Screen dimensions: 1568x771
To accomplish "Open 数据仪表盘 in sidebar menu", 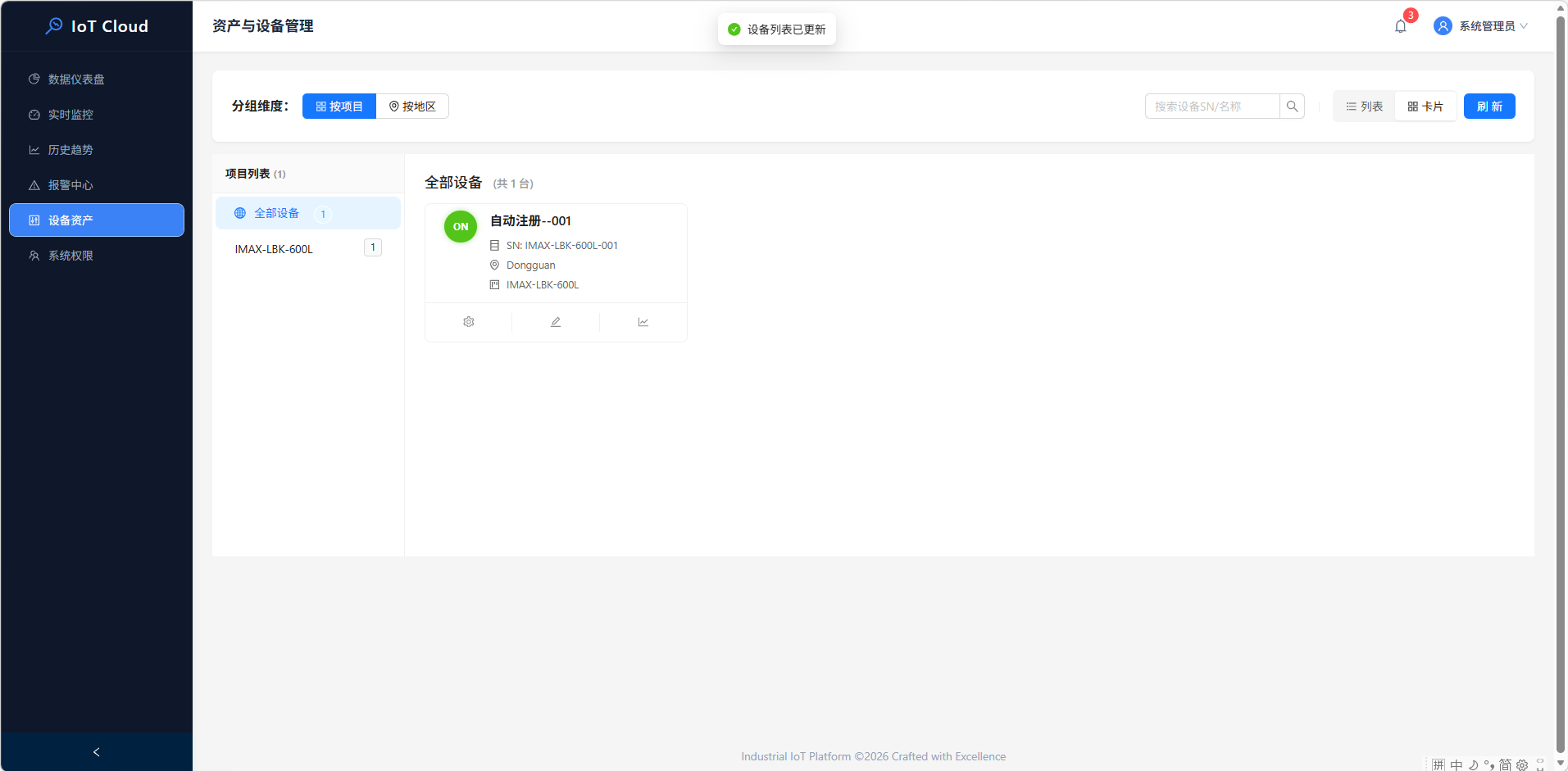I will pos(76,79).
